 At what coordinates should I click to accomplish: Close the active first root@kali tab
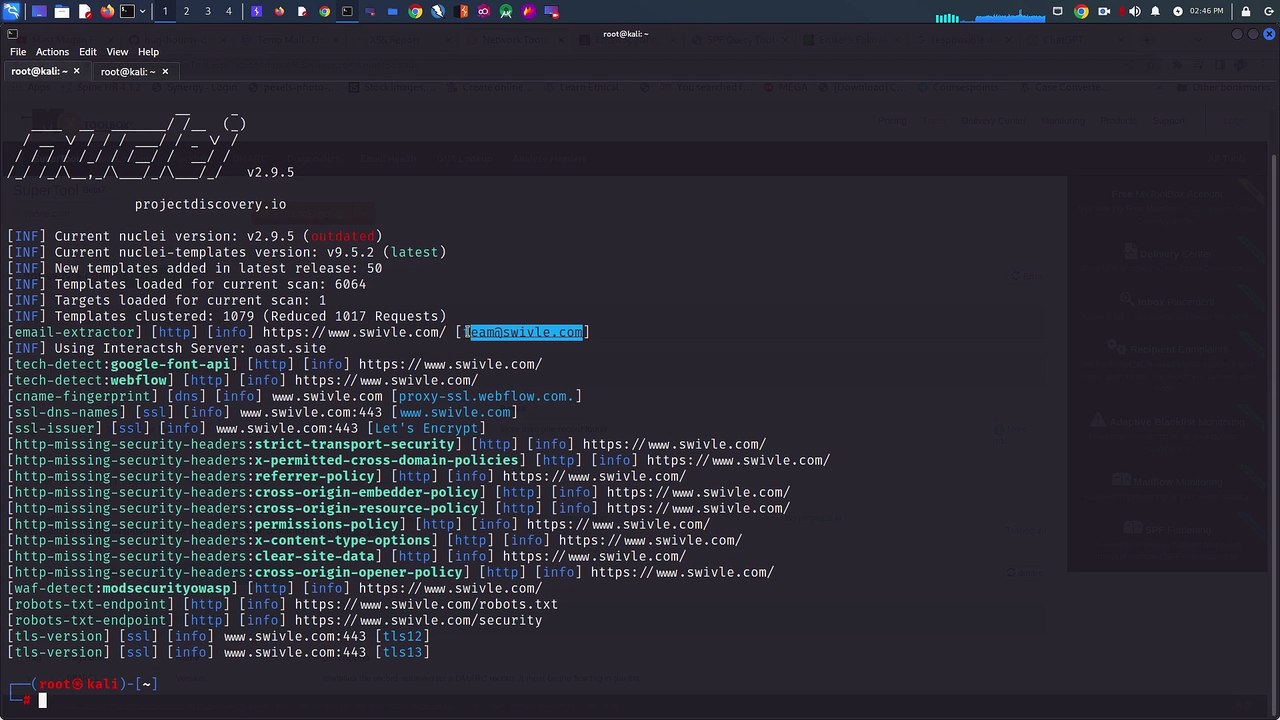point(77,72)
